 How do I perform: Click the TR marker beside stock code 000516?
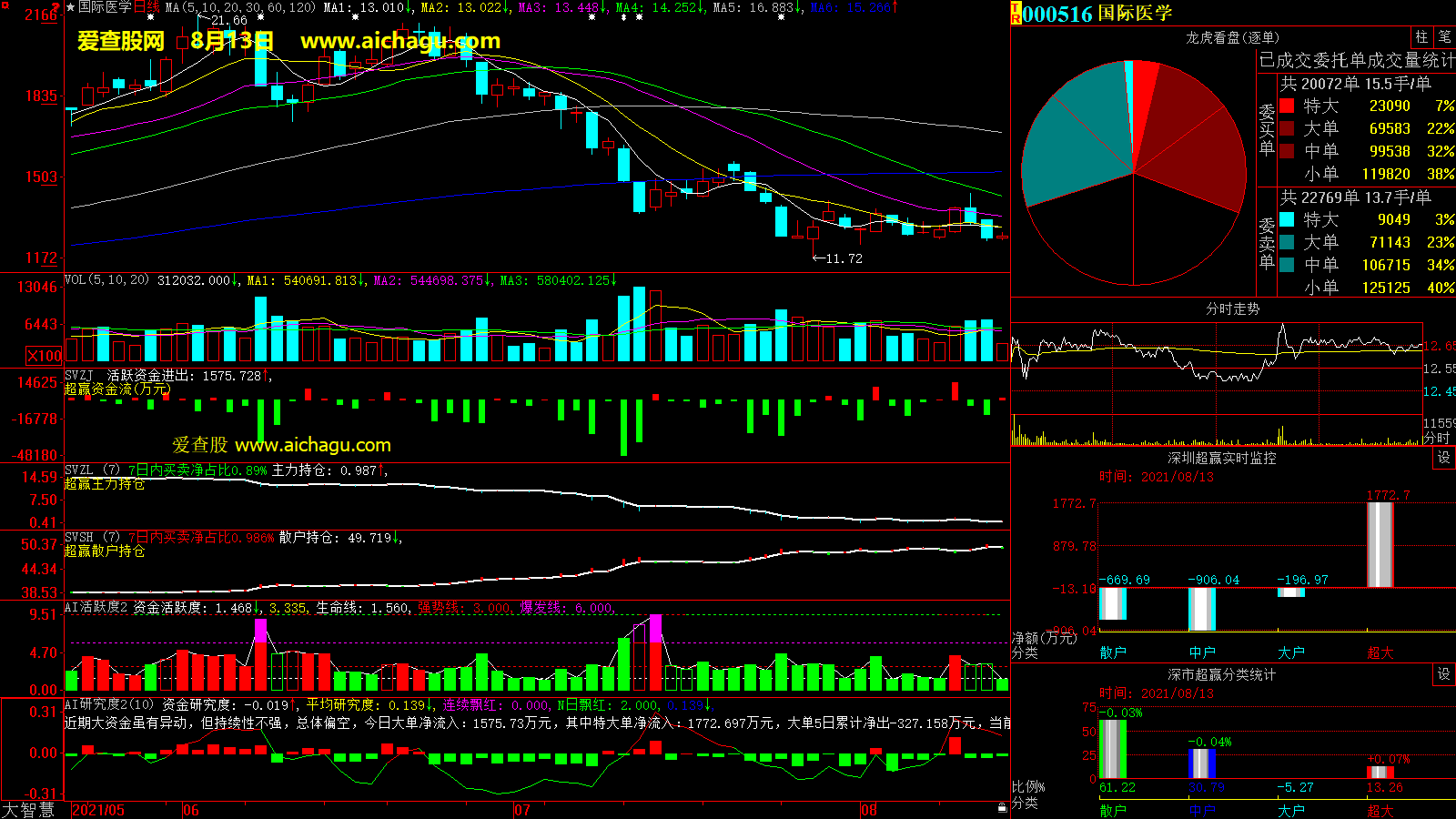click(1016, 13)
